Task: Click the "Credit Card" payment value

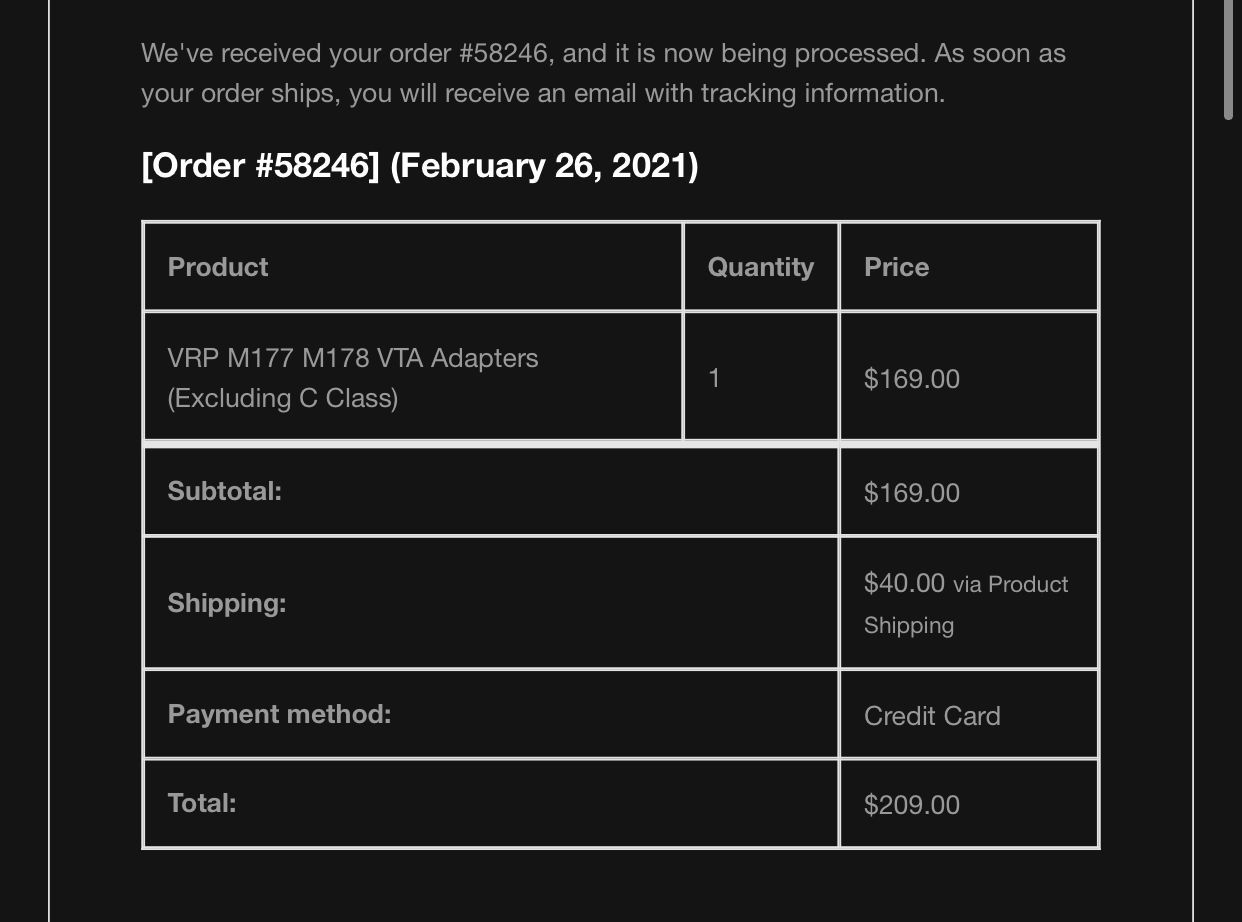Action: click(932, 716)
